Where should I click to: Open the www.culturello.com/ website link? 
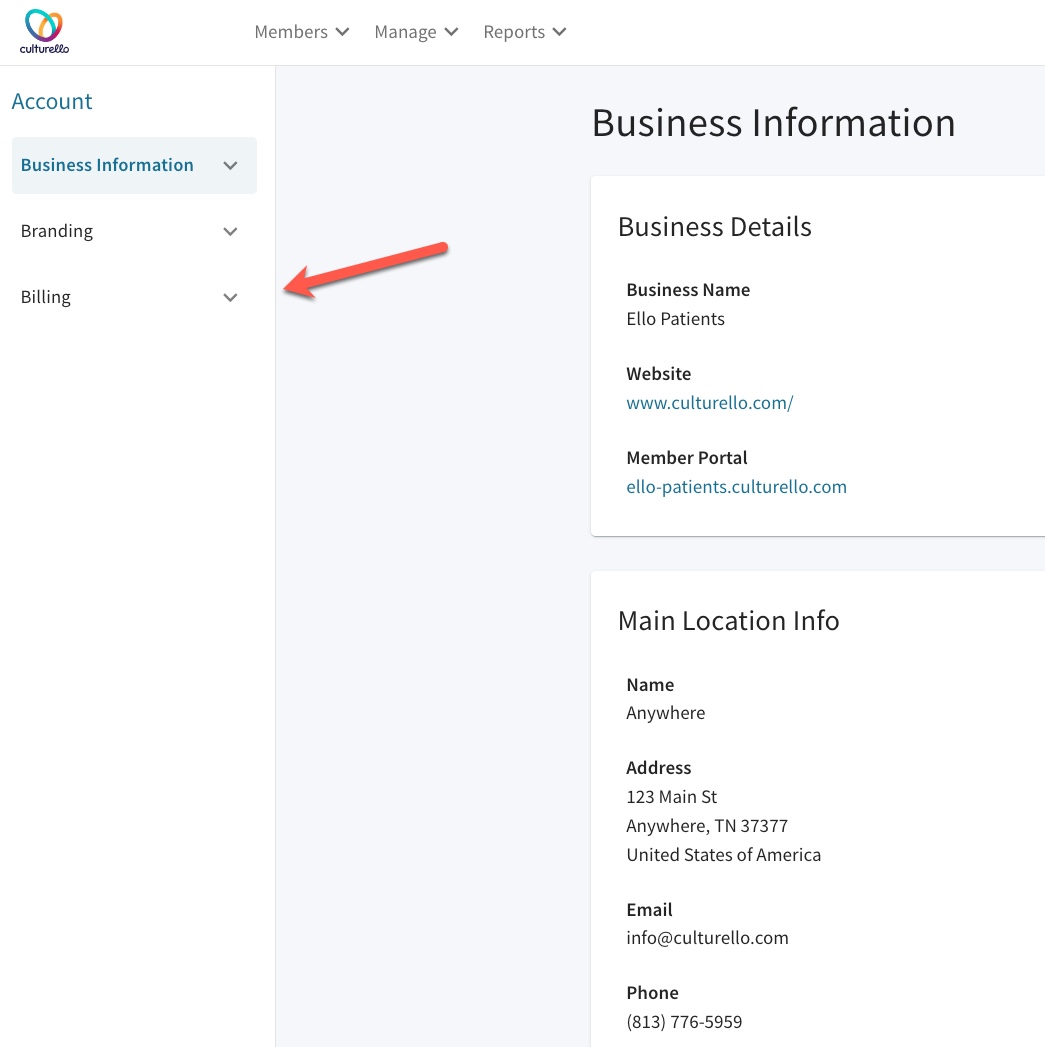click(x=710, y=403)
